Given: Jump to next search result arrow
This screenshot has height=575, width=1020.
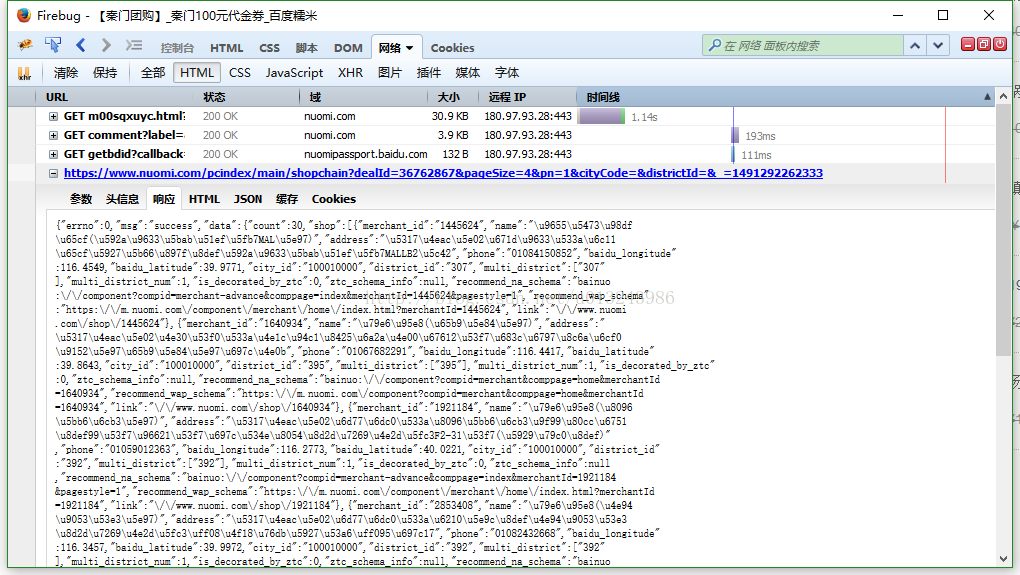Looking at the screenshot, I should pos(937,46).
